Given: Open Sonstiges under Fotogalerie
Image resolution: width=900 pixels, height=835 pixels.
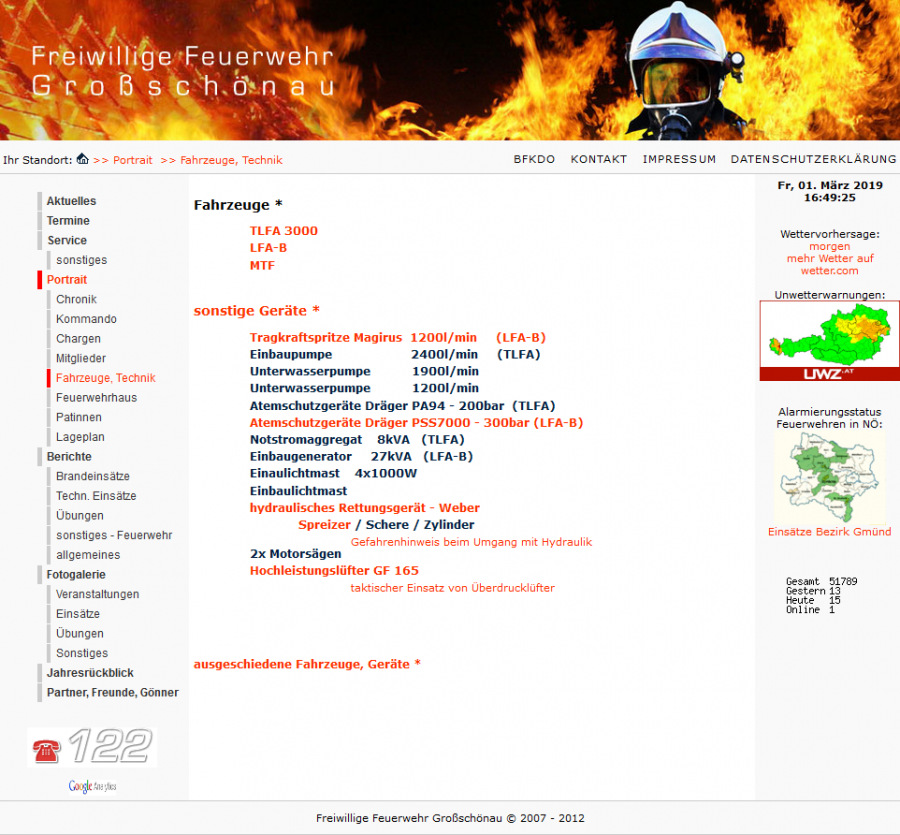Looking at the screenshot, I should pos(82,653).
